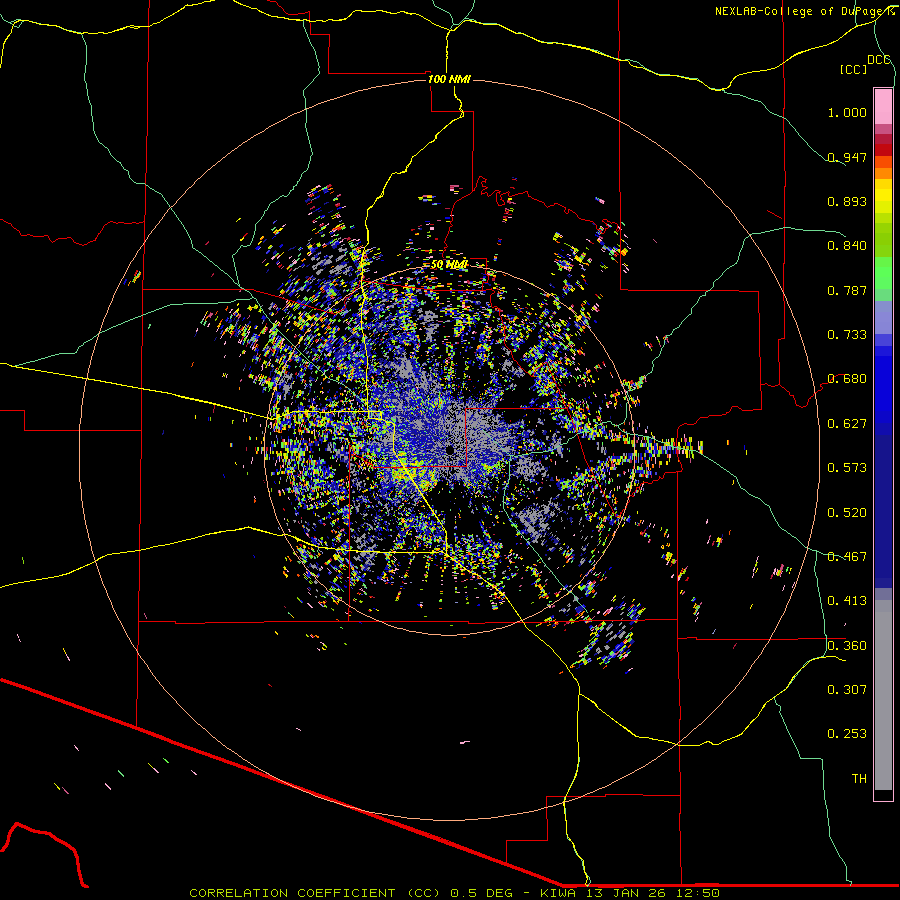Click the 0.893 scale value
This screenshot has height=900, width=900.
click(x=847, y=201)
